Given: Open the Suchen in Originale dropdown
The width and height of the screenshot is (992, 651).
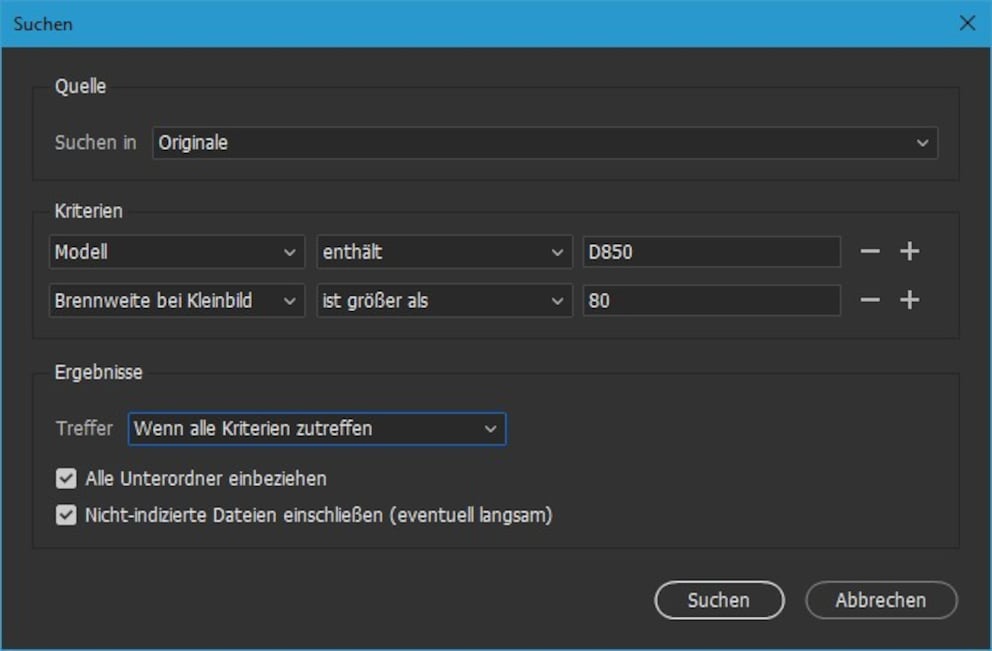Looking at the screenshot, I should point(545,143).
